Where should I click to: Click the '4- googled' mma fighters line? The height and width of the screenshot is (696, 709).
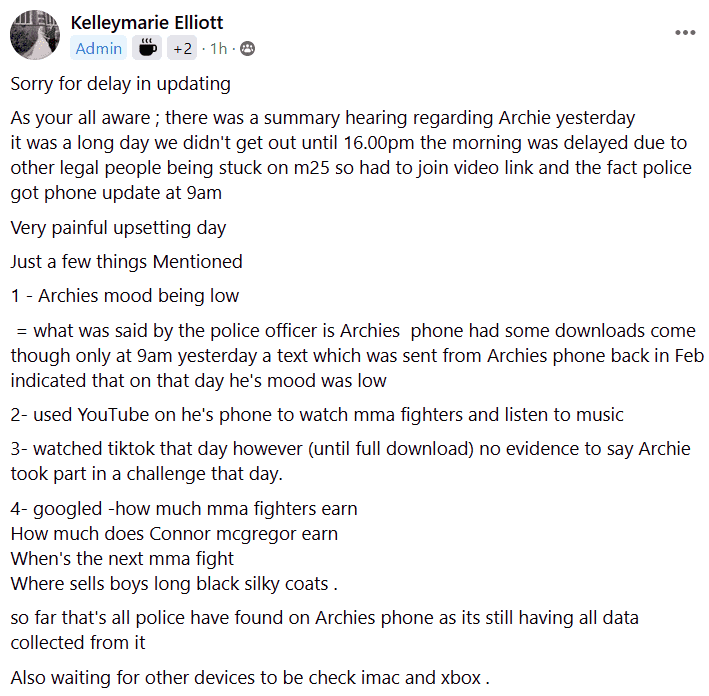point(184,509)
